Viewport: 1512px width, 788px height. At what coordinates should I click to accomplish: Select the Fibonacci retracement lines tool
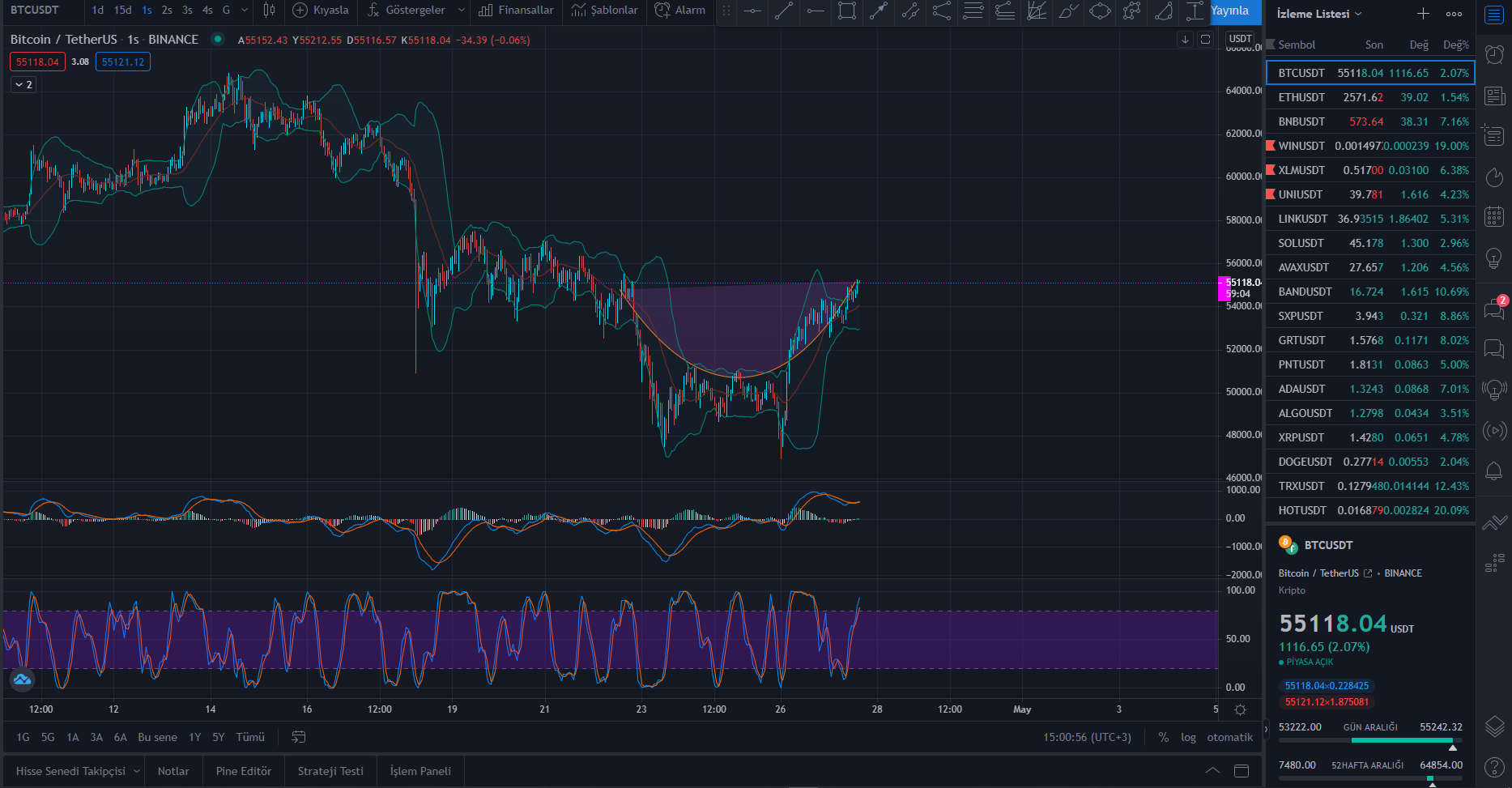[x=973, y=11]
